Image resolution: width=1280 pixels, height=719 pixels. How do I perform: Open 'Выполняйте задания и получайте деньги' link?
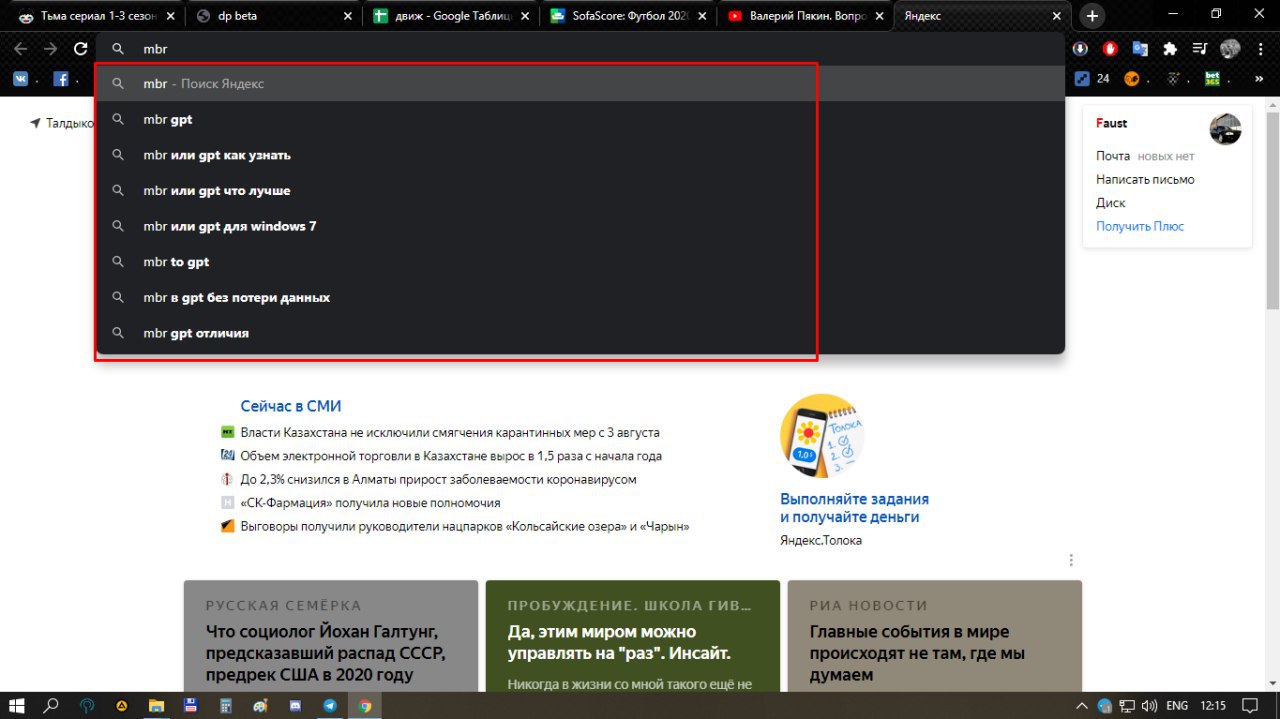click(854, 508)
